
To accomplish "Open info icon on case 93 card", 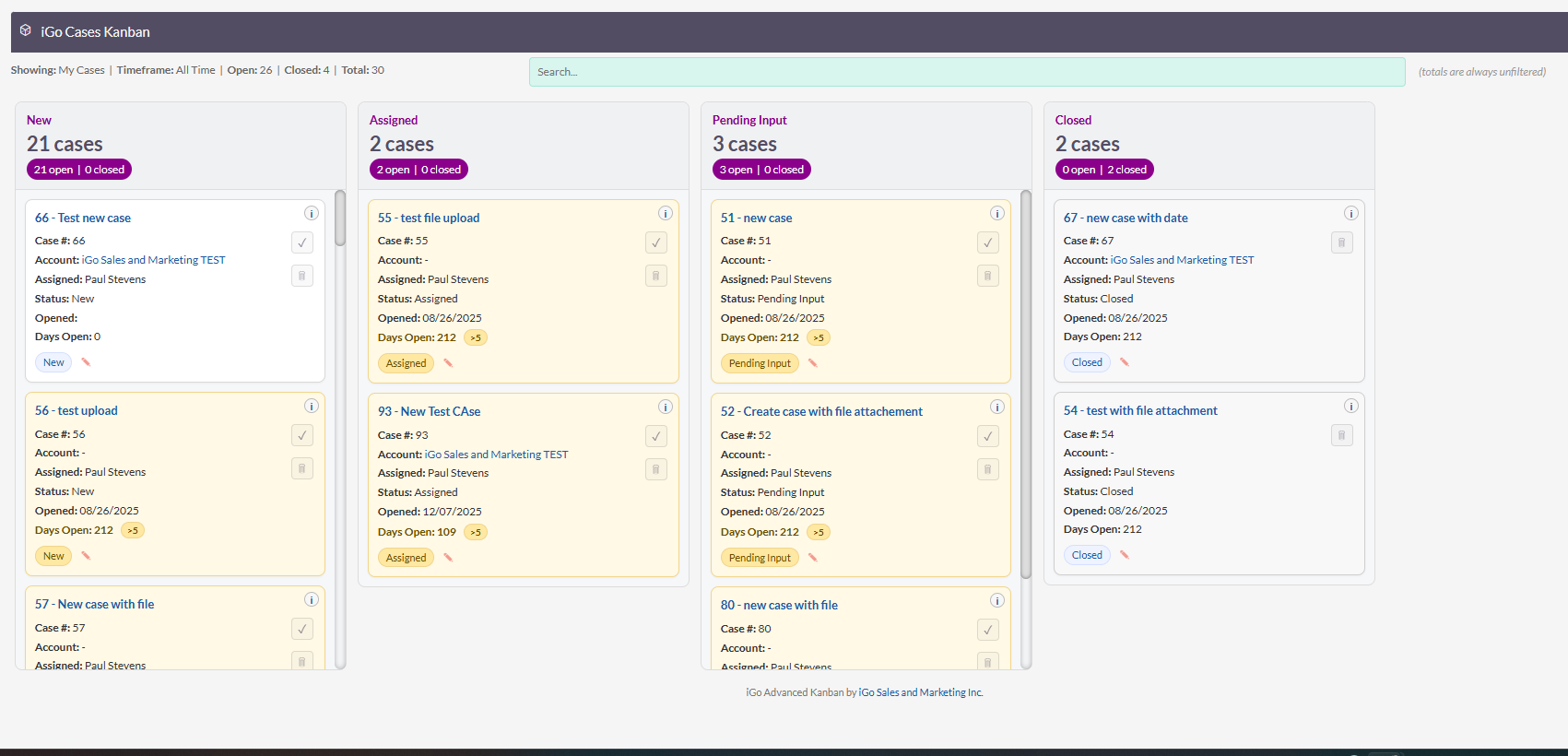I will [x=666, y=407].
